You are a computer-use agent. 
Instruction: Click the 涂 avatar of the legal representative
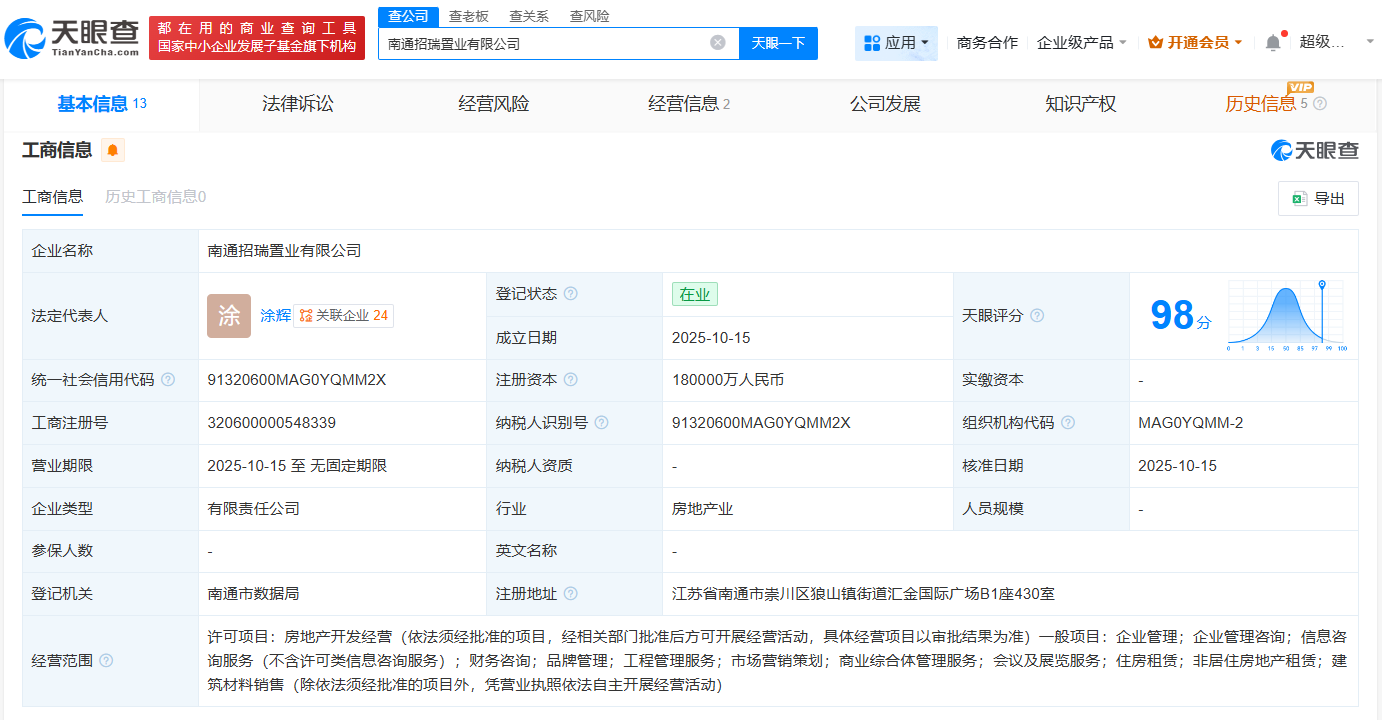[229, 315]
